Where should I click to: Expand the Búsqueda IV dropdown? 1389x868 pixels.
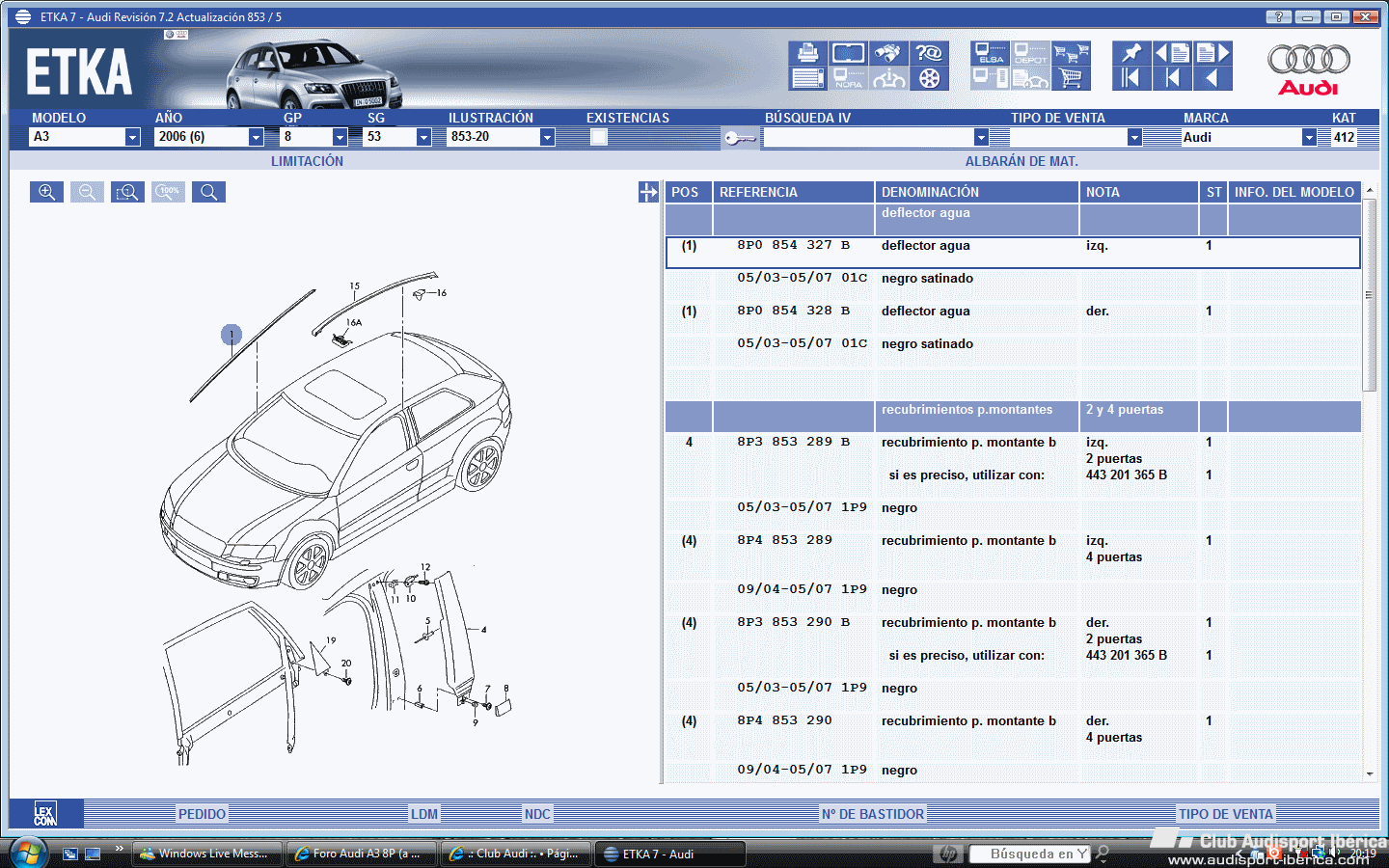981,137
